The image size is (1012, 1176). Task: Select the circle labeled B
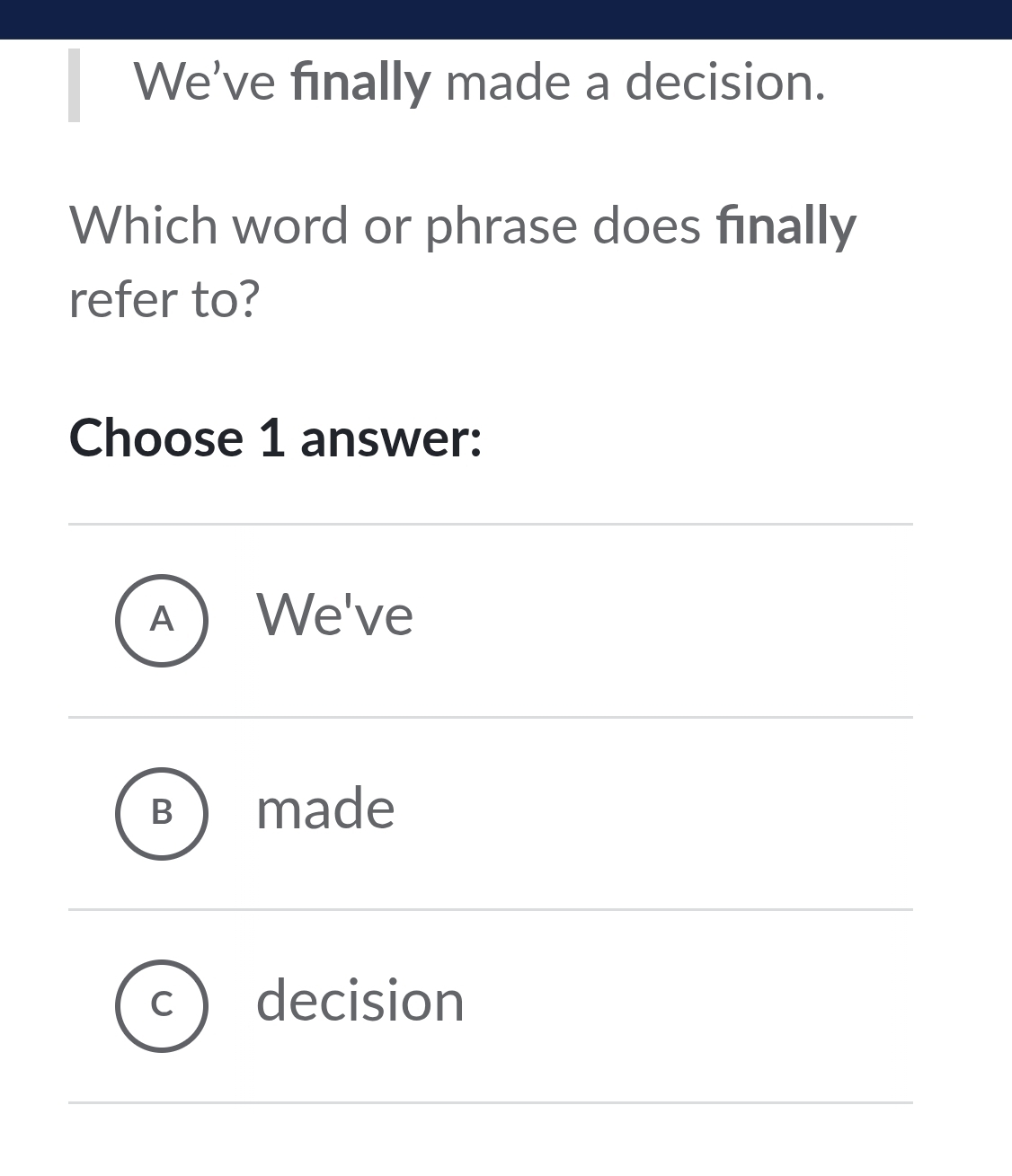tap(162, 813)
